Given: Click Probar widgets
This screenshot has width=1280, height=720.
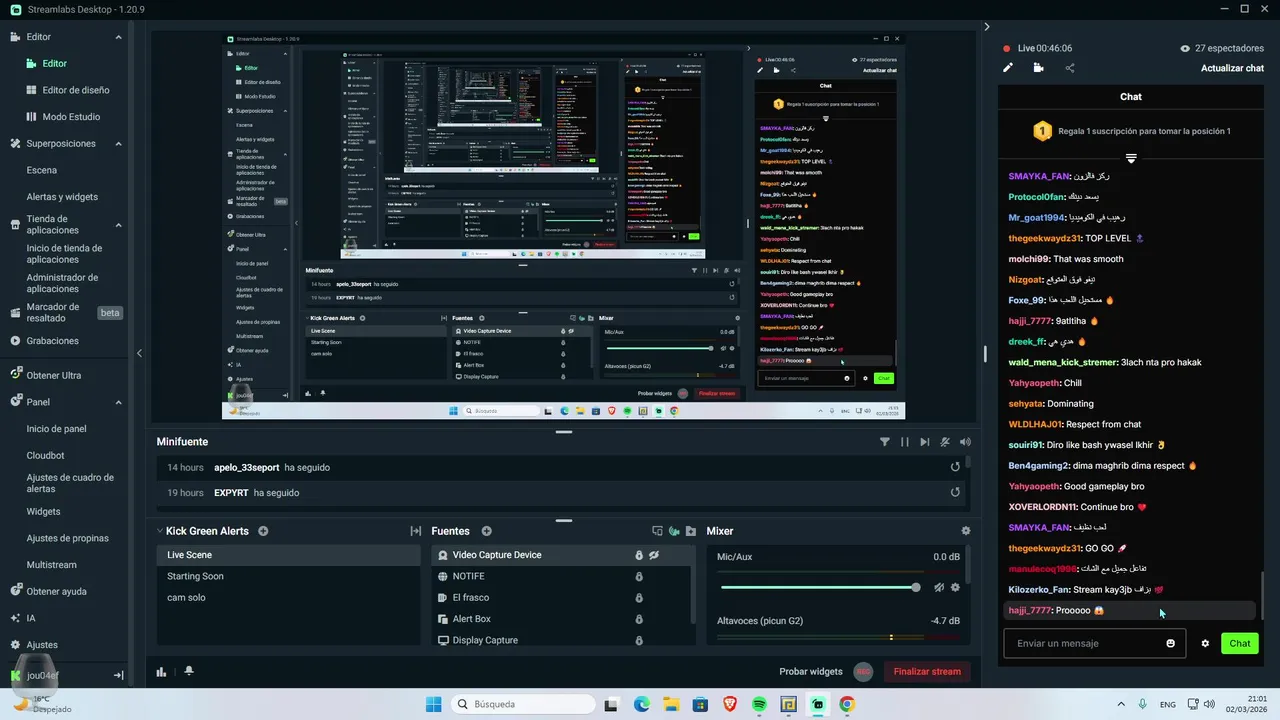Looking at the screenshot, I should point(811,672).
